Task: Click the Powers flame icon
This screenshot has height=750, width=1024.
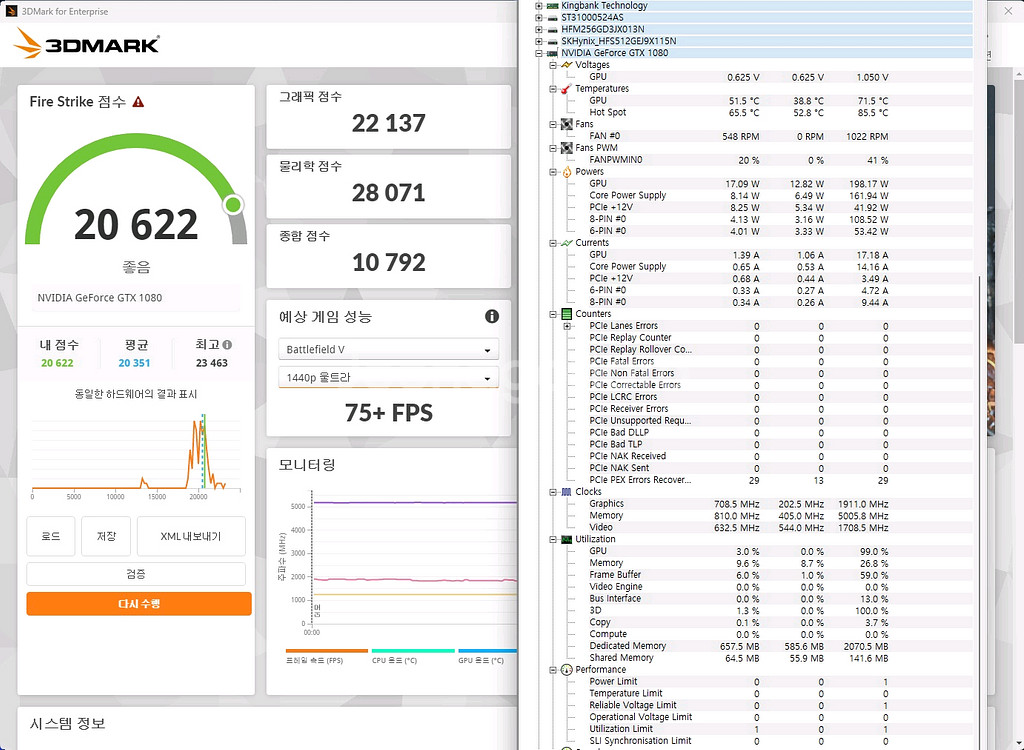Action: (x=567, y=172)
